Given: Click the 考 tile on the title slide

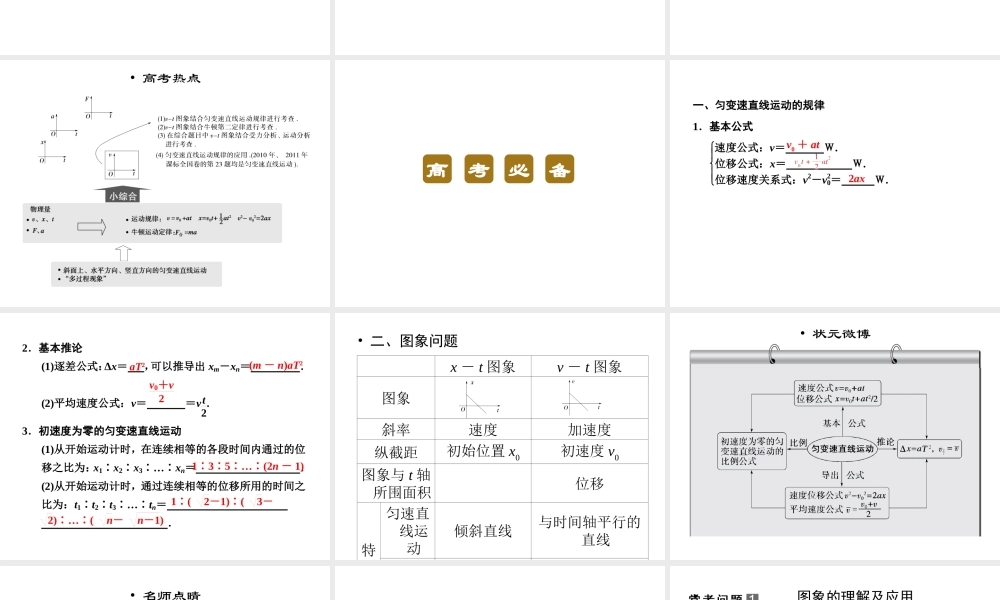Looking at the screenshot, I should [x=478, y=169].
